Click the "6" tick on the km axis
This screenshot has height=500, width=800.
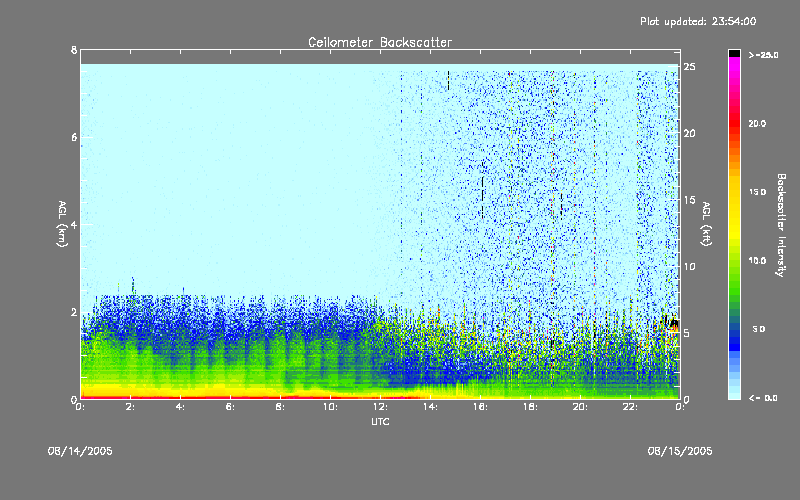pos(74,137)
